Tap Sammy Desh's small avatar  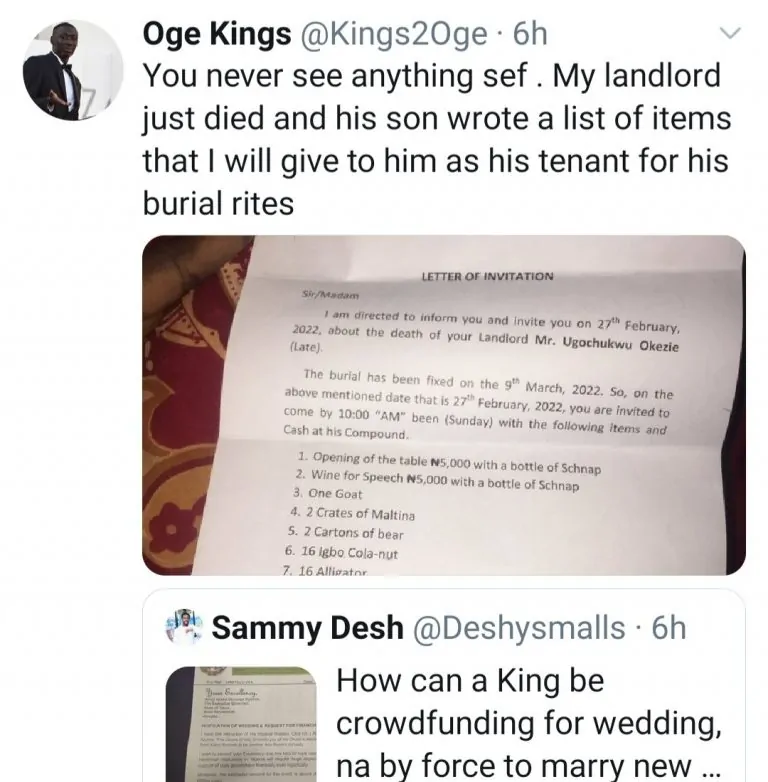pyautogui.click(x=187, y=628)
